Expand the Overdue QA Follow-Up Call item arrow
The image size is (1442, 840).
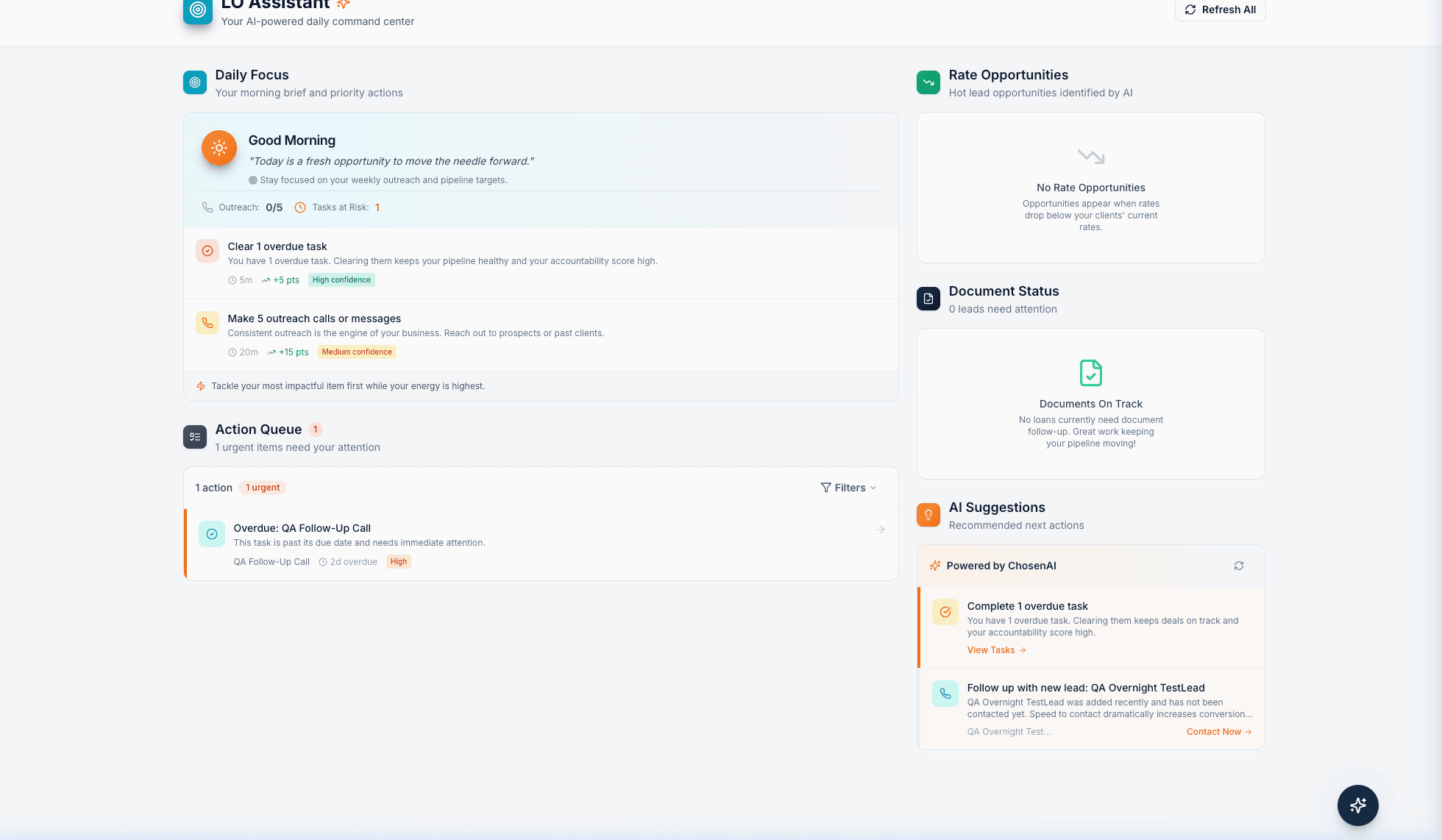(880, 530)
